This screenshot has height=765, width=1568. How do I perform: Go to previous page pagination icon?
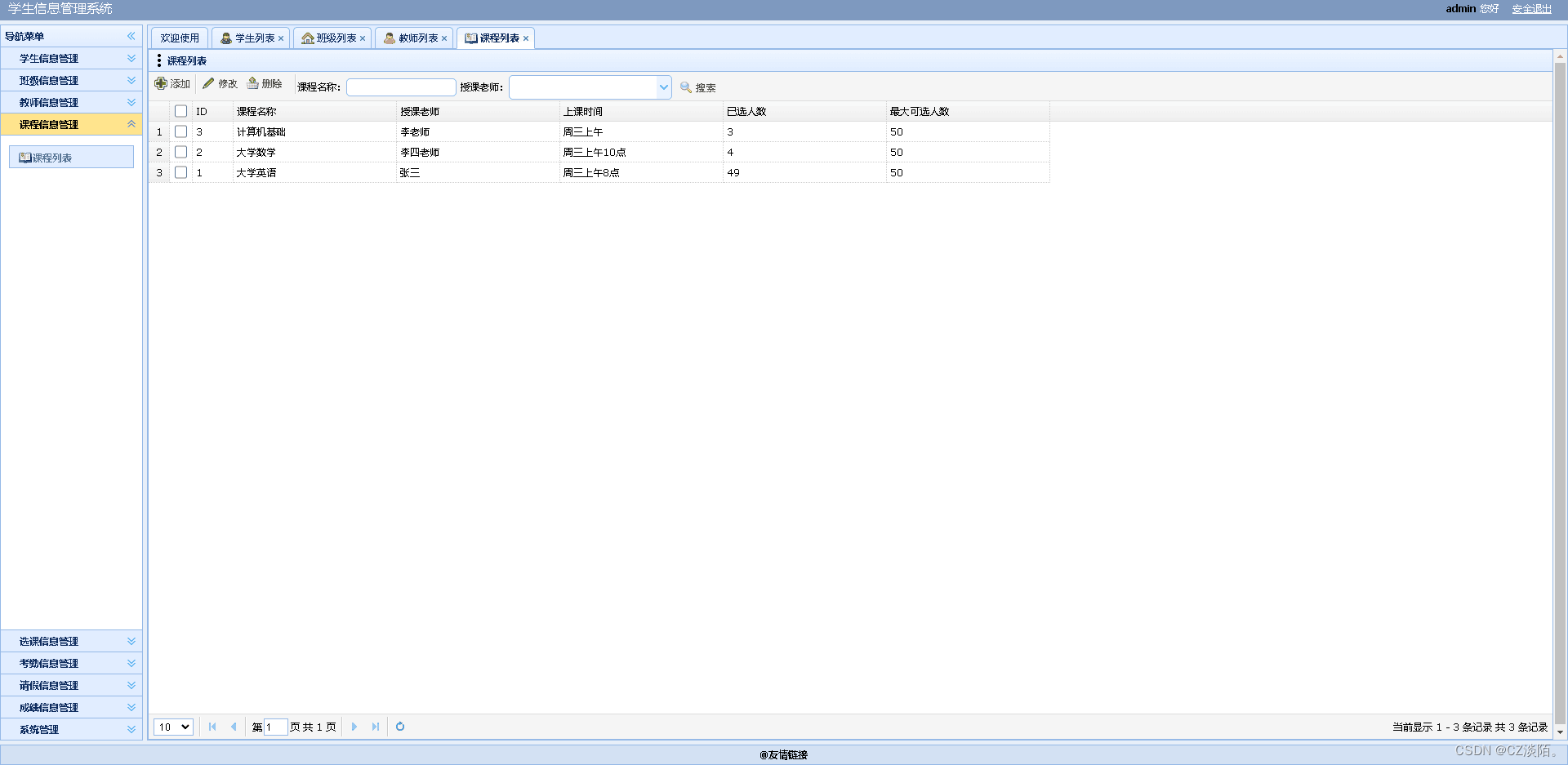tap(234, 727)
